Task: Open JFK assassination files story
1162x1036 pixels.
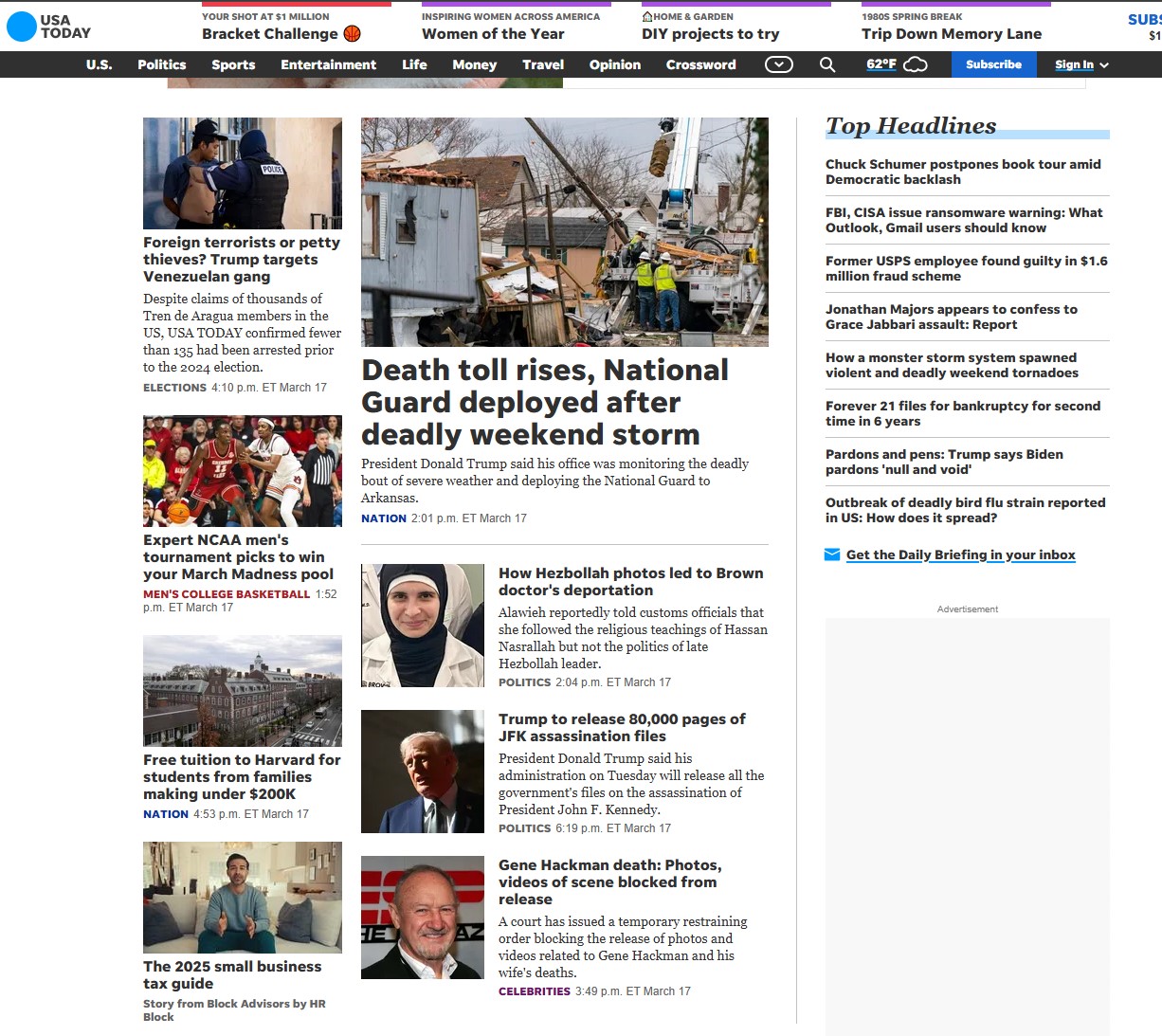Action: click(622, 727)
